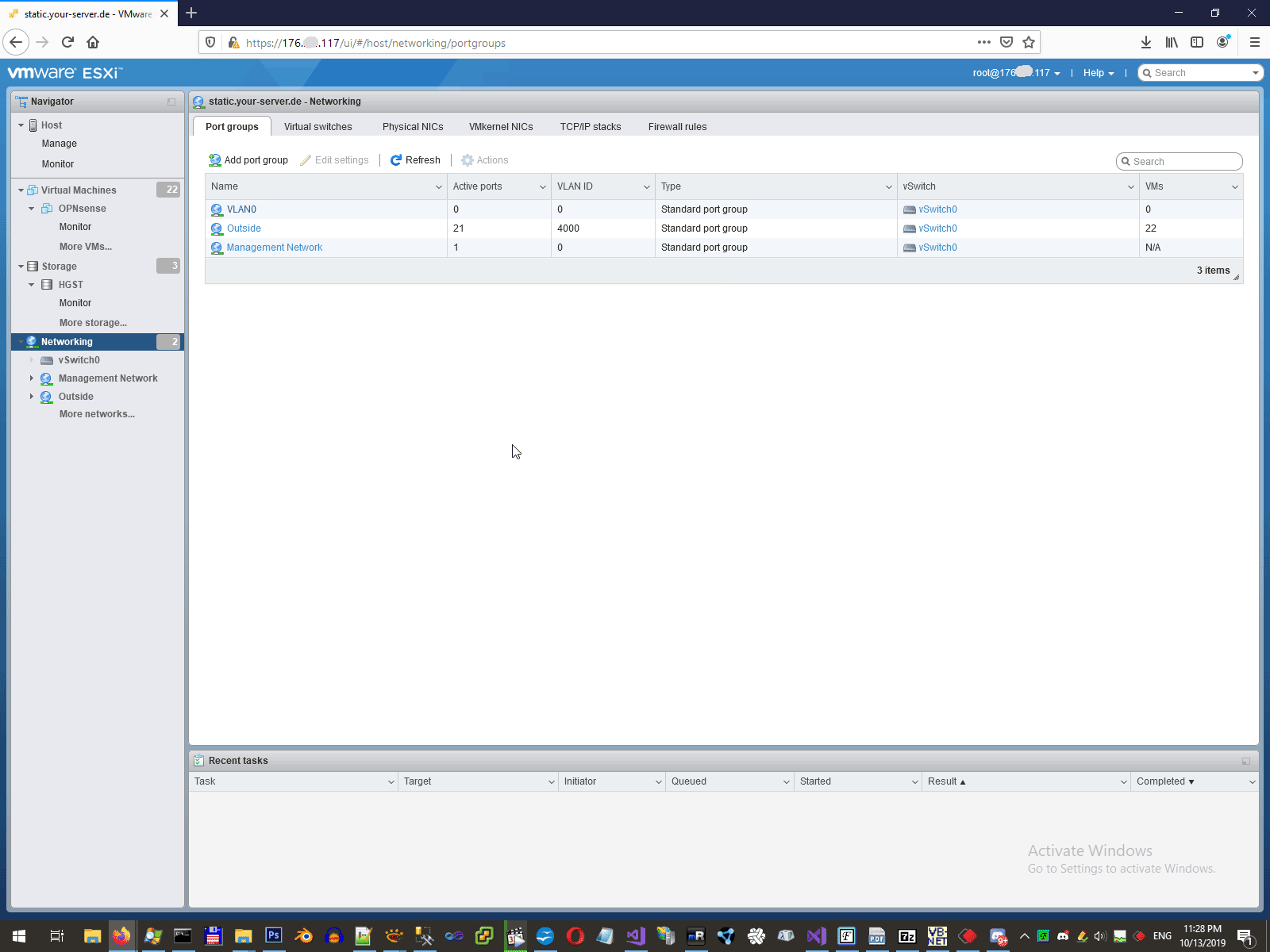Click the Host icon in Navigator
The width and height of the screenshot is (1270, 952).
point(33,125)
